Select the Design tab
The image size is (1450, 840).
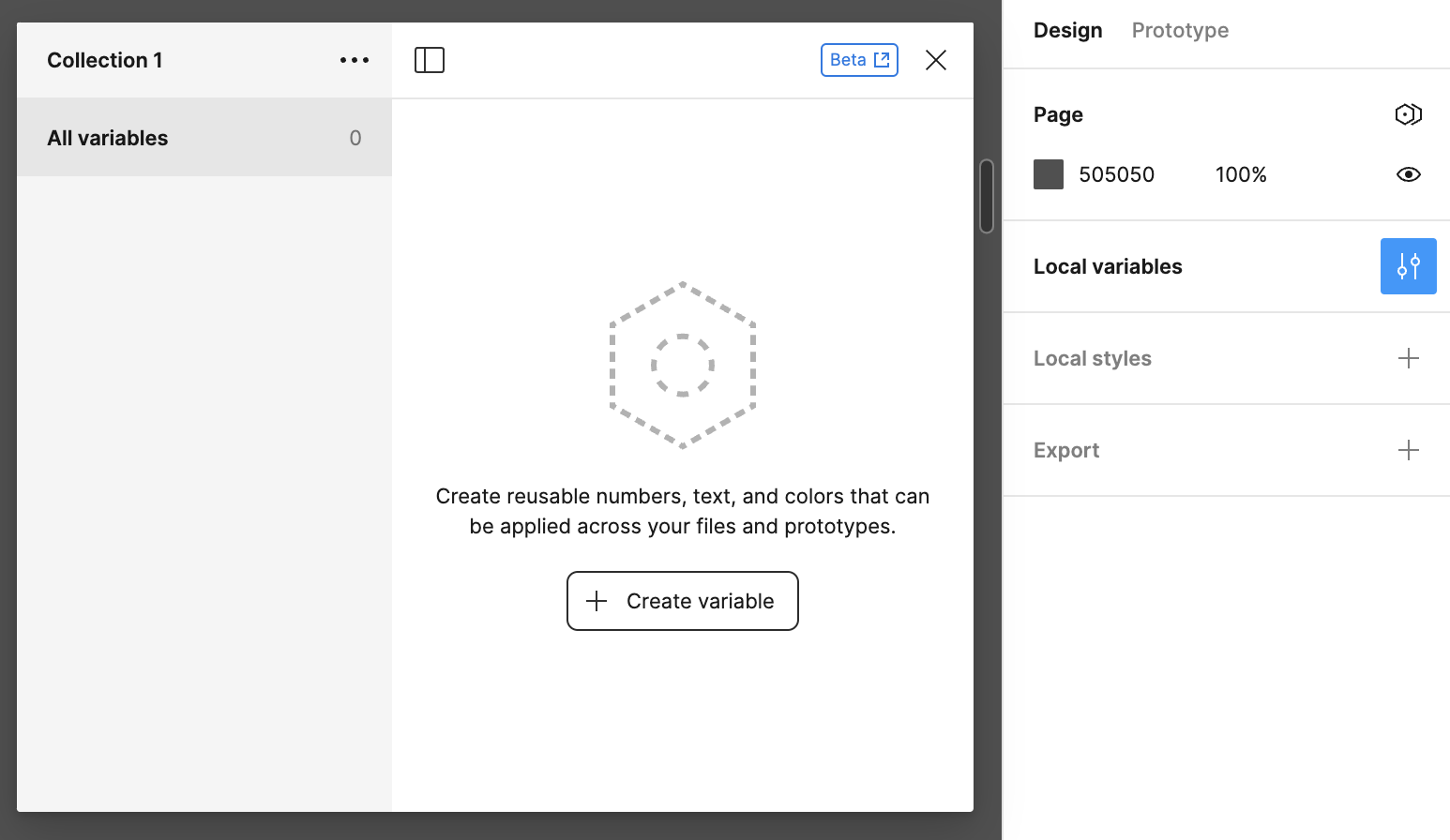pos(1067,30)
